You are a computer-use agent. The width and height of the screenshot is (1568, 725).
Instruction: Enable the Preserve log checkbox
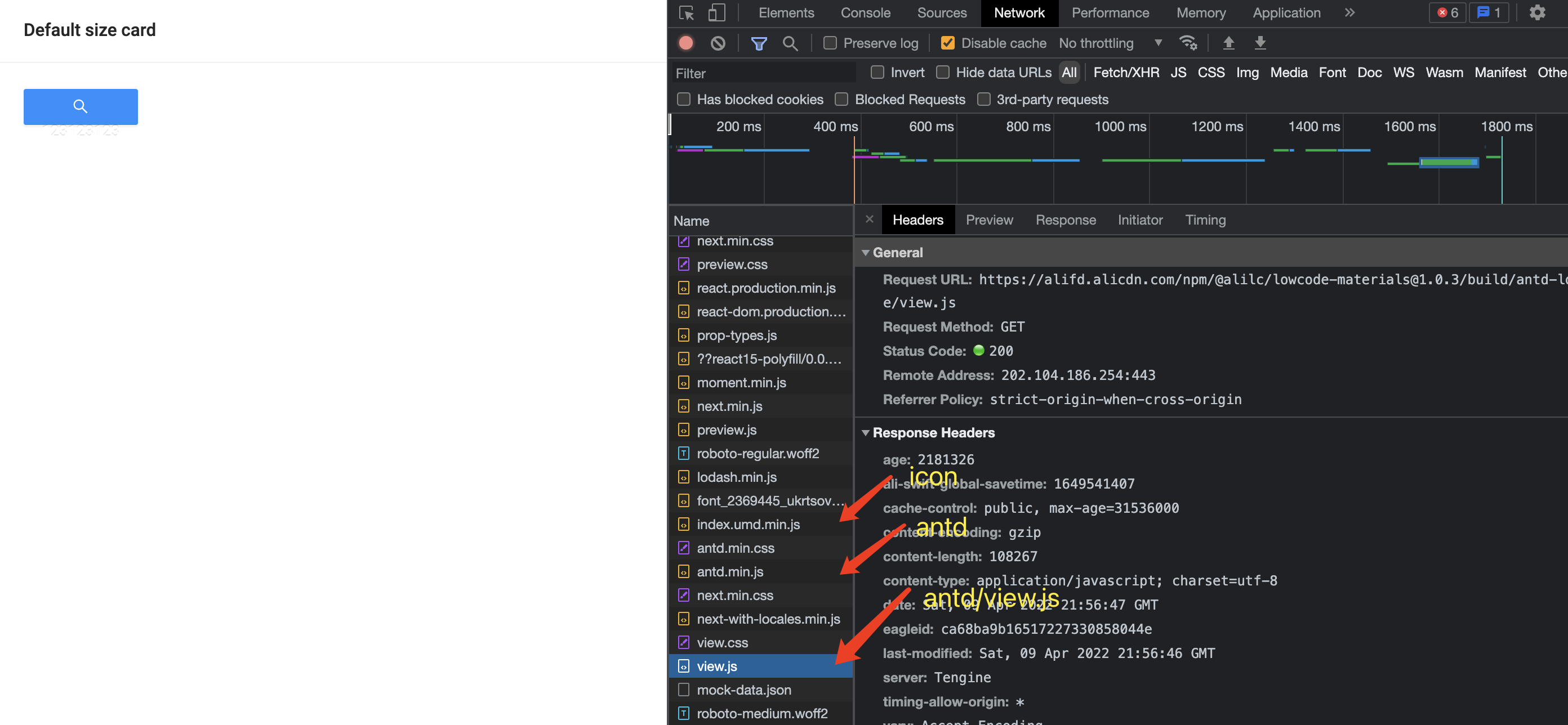pos(830,43)
